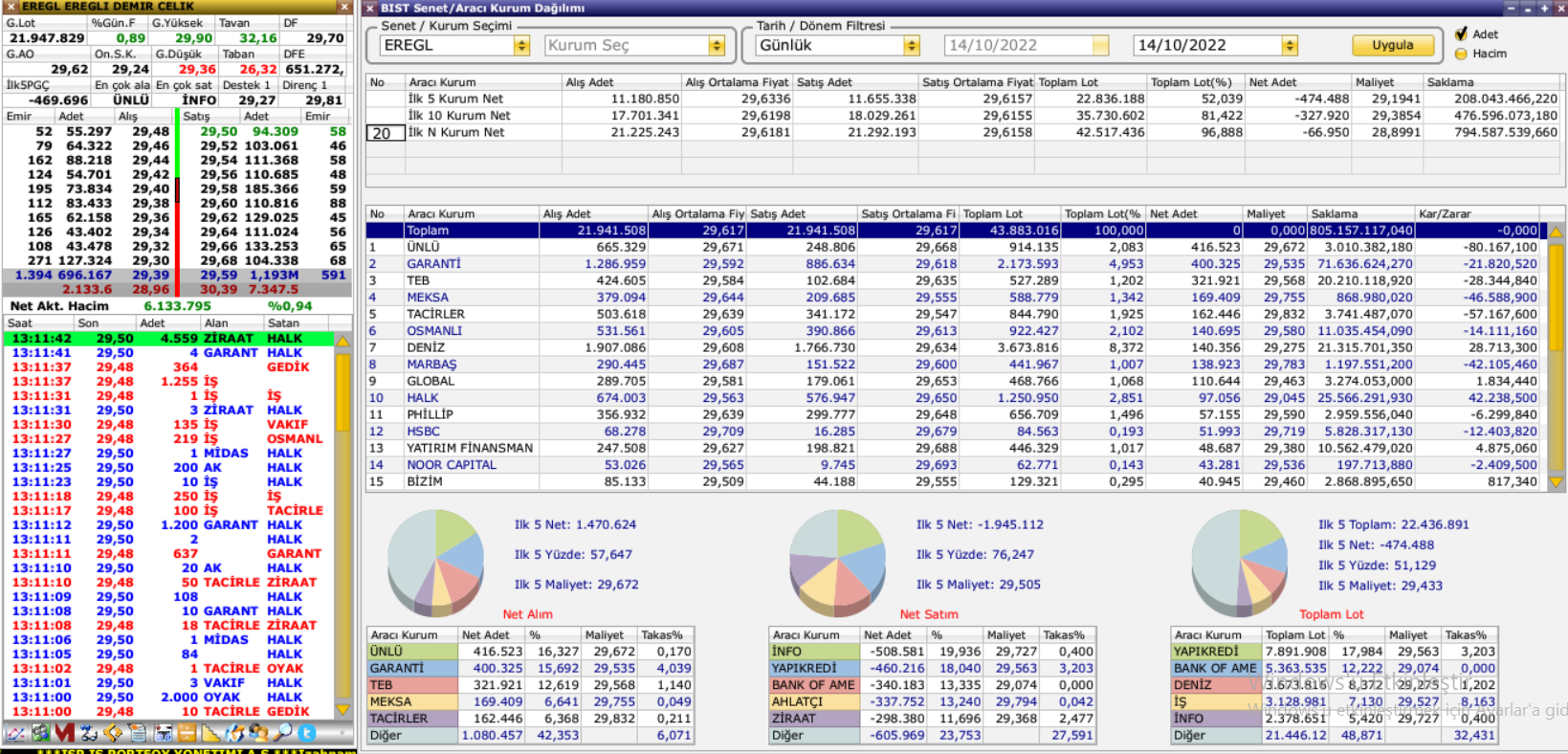1568x754 pixels.
Task: Click the orange X icon left of EREGL EREGLI DEMIR CELIK
Action: click(x=10, y=7)
